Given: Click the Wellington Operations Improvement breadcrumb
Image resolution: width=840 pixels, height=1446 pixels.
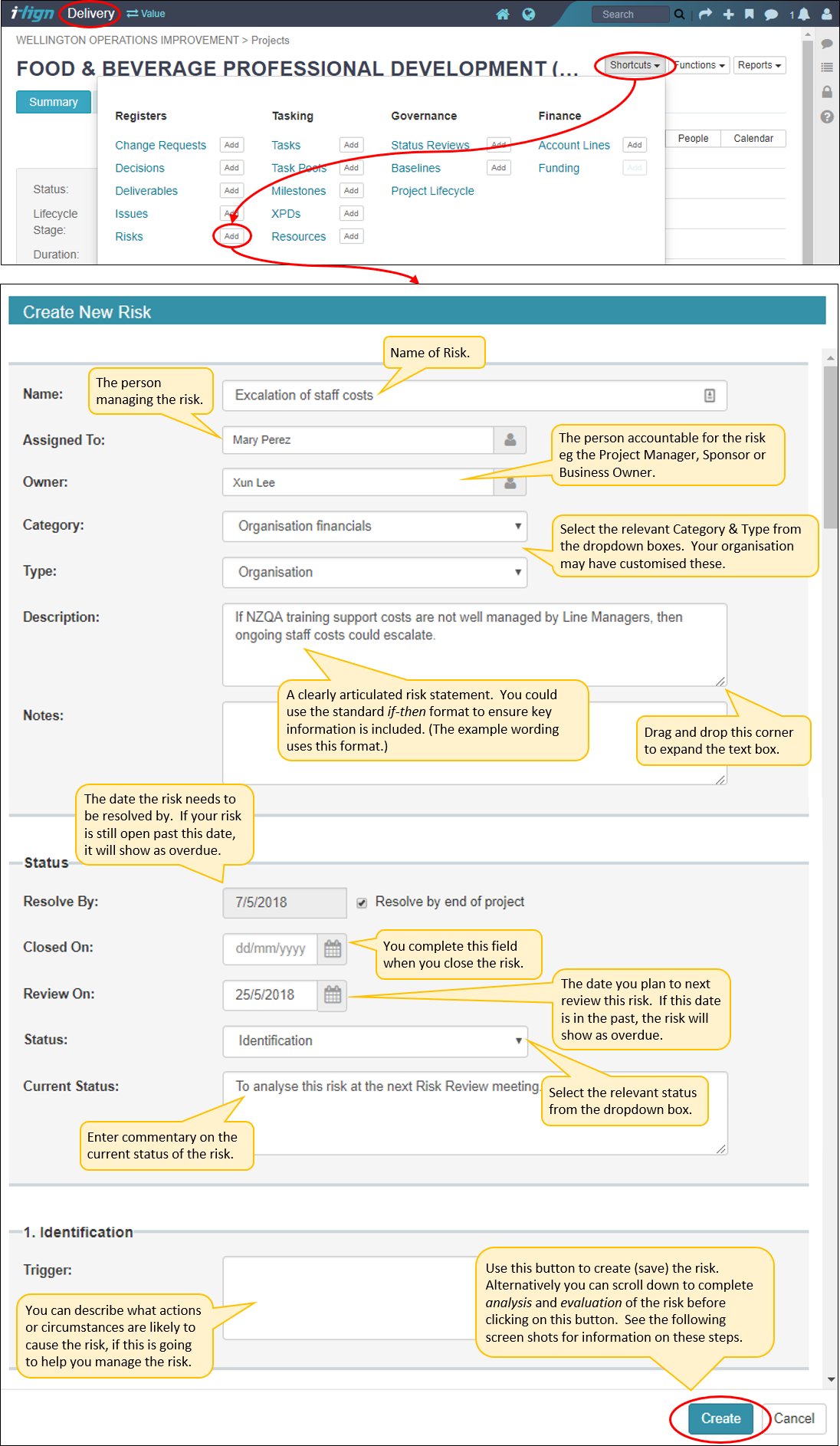Looking at the screenshot, I should [x=127, y=41].
